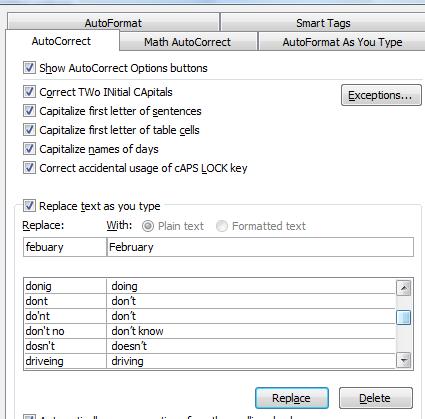Disable Capitalize names of days
425x419 pixels.
click(29, 149)
